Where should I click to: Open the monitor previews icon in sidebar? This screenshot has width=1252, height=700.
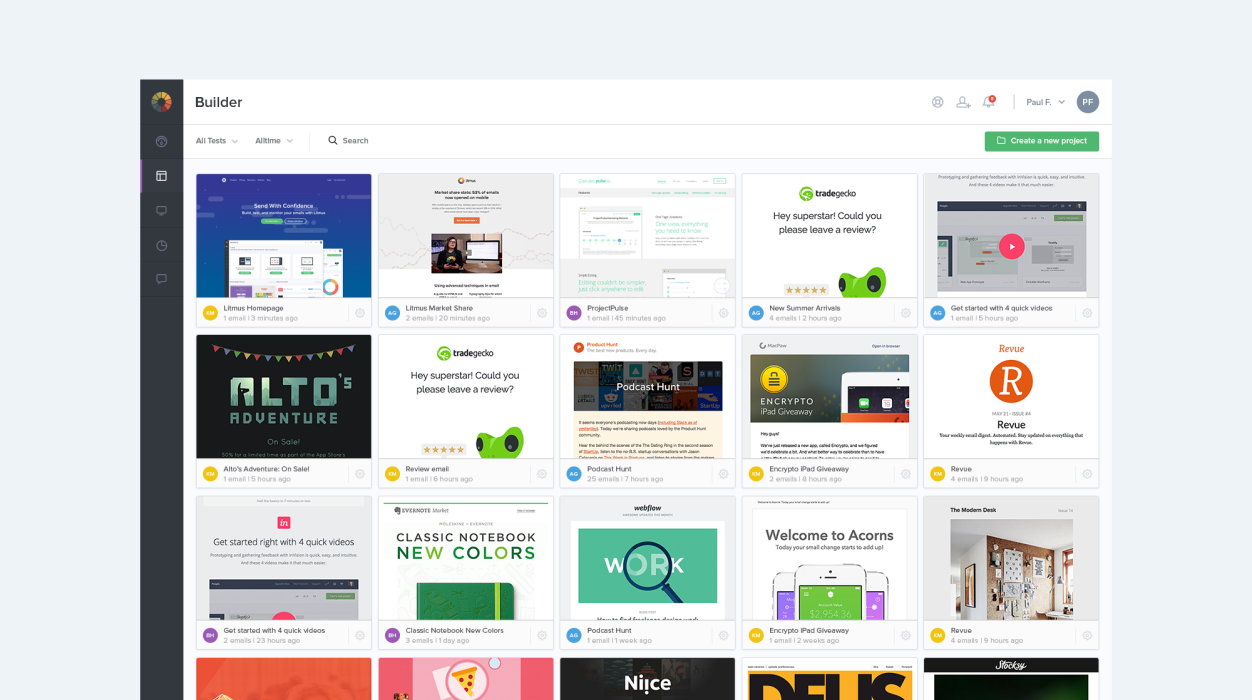pyautogui.click(x=161, y=211)
